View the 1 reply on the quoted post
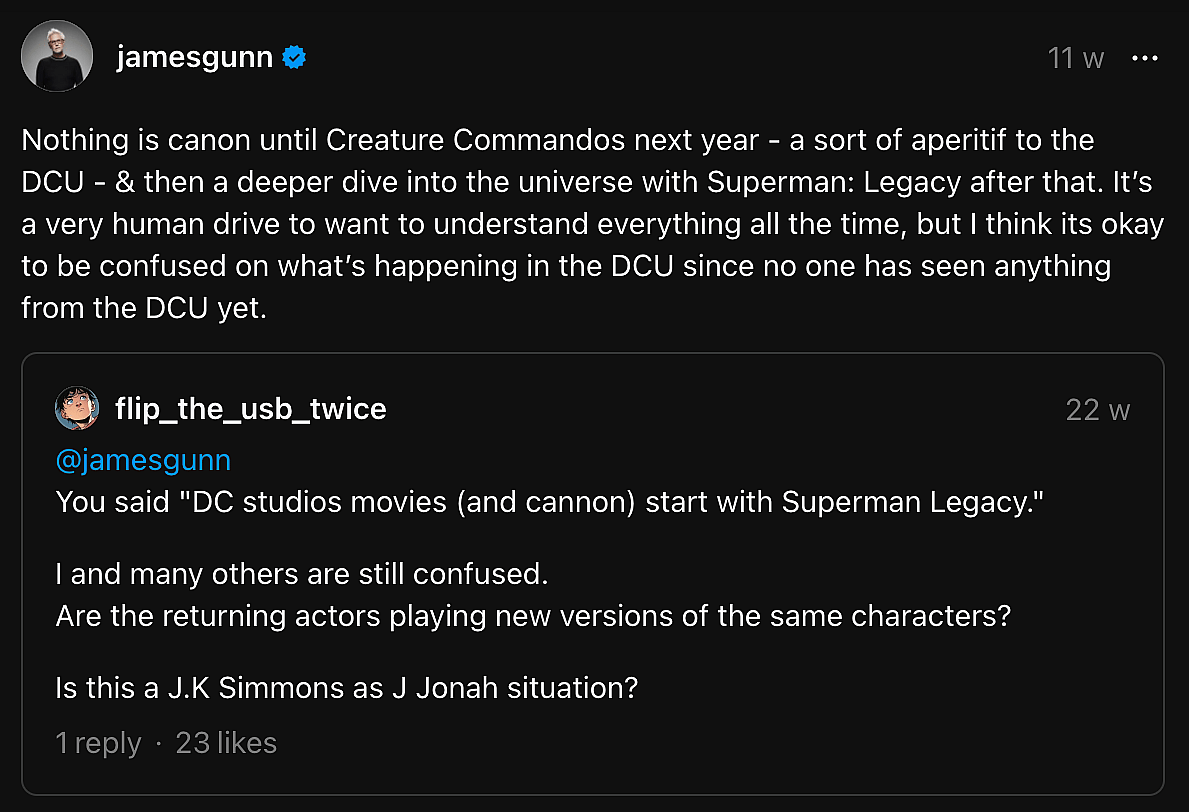The width and height of the screenshot is (1189, 812). coord(98,743)
